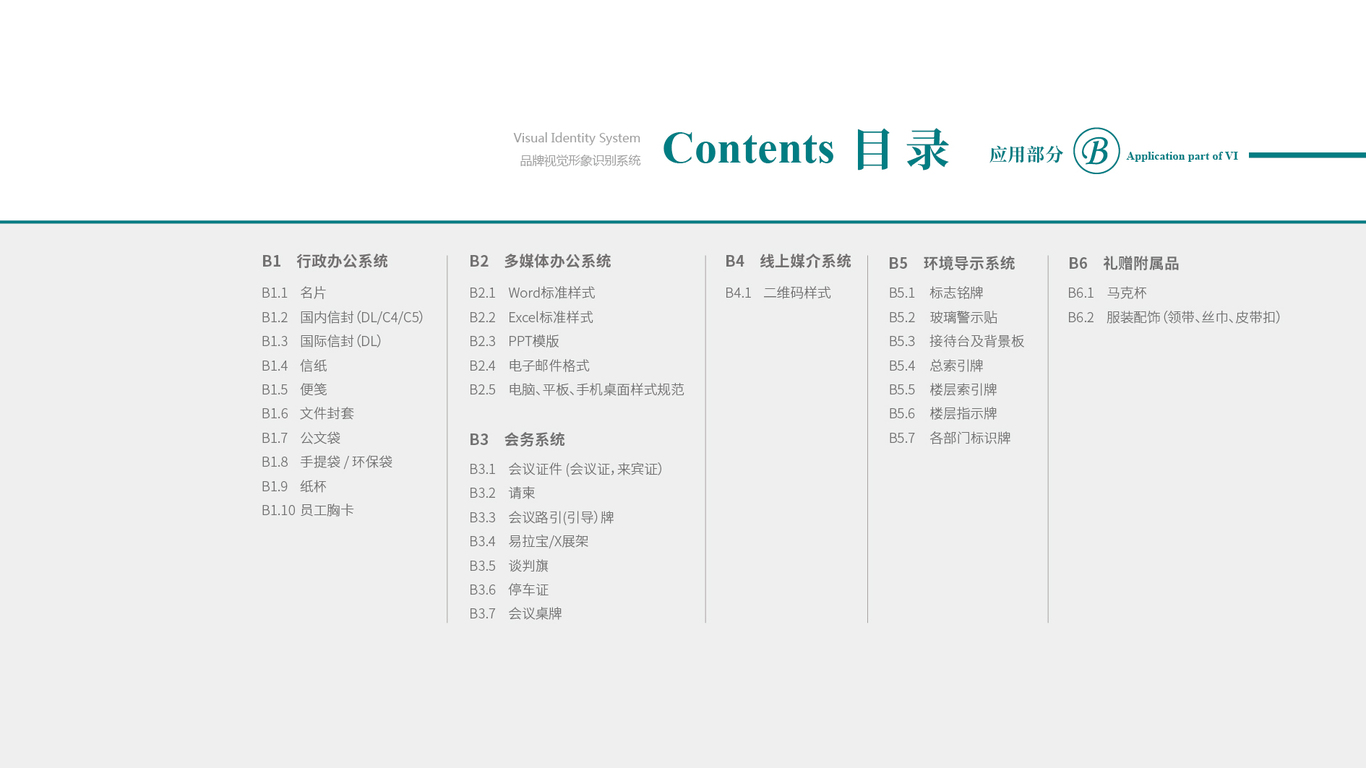This screenshot has height=768, width=1366.
Task: Select heading 'B1 行政办公系统'
Action: point(325,261)
